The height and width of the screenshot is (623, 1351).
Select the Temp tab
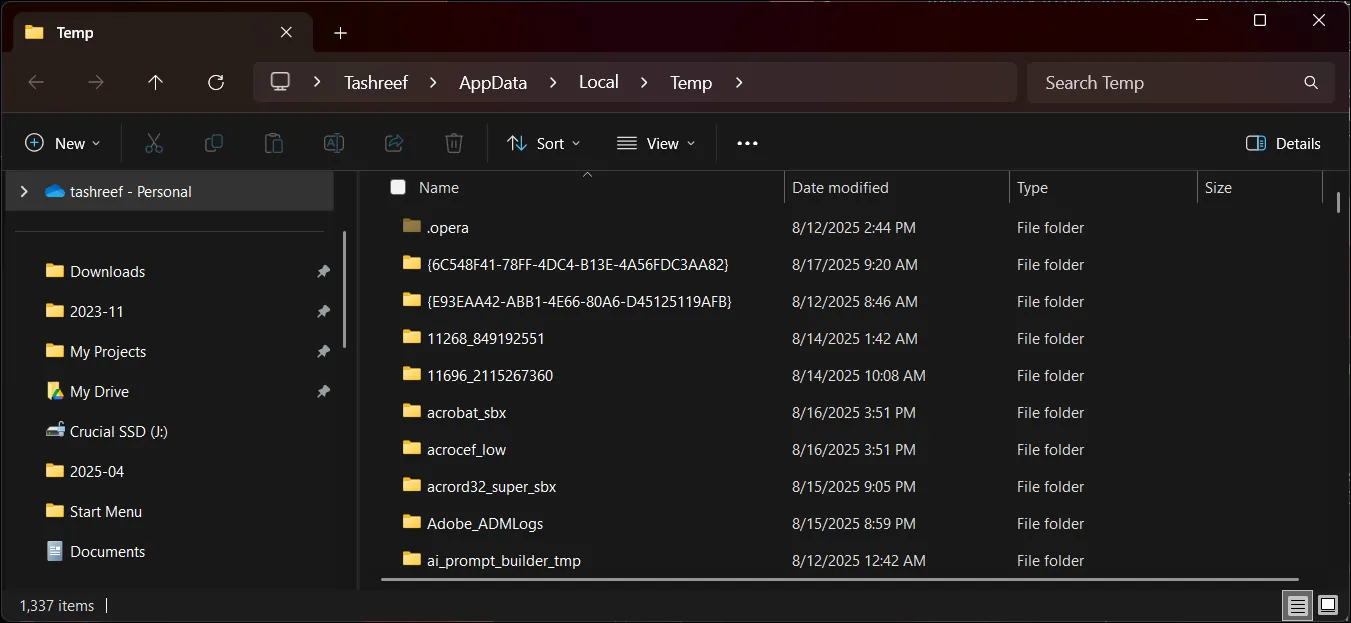tap(75, 32)
